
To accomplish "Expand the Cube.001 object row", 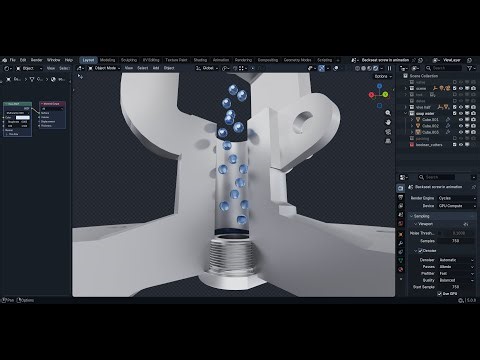I will click(412, 119).
